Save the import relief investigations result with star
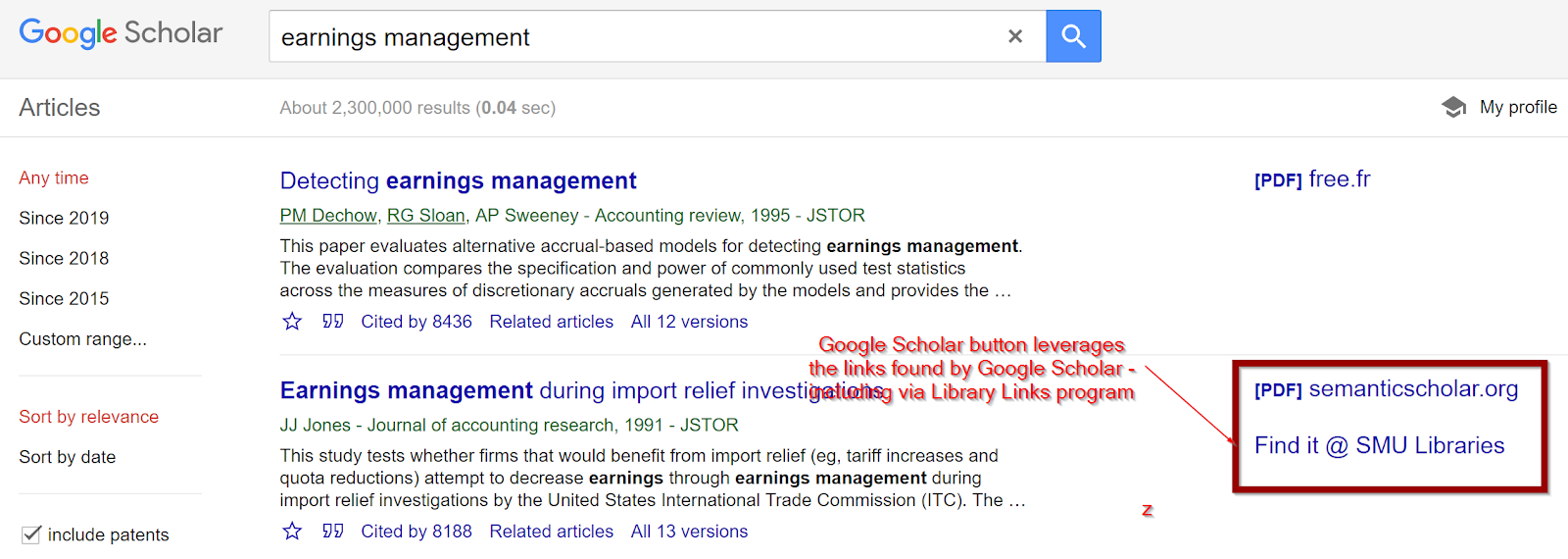The width and height of the screenshot is (1568, 559). pyautogui.click(x=292, y=531)
